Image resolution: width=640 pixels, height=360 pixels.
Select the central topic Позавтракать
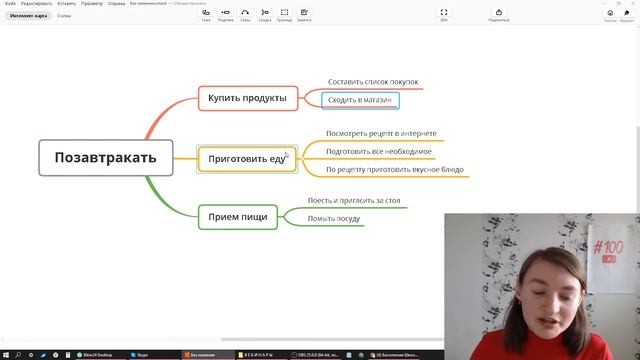pos(106,158)
